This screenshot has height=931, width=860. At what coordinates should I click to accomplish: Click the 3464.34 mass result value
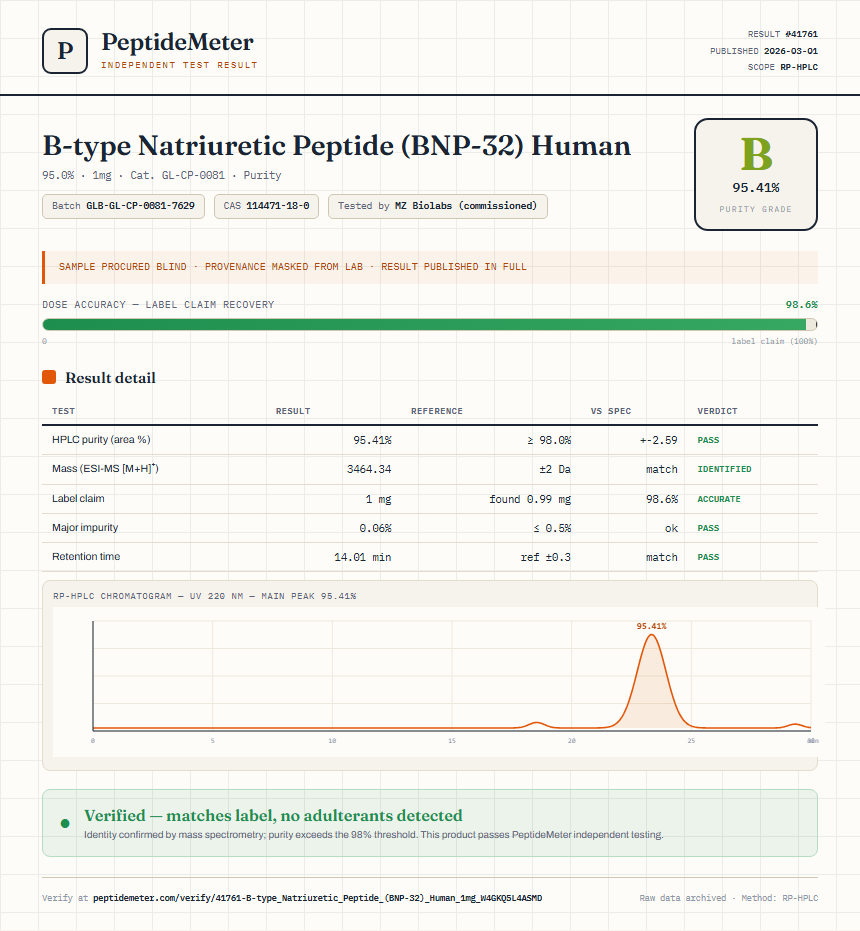tap(369, 469)
